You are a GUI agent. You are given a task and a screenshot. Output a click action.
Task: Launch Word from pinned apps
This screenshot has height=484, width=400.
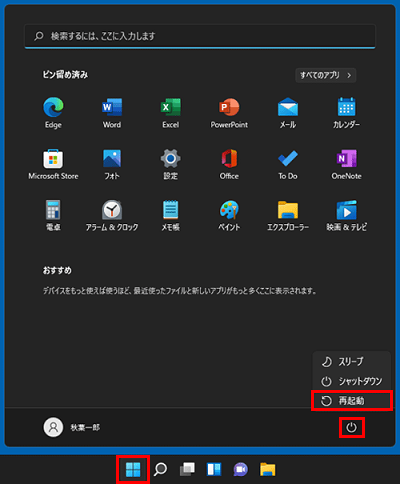[112, 113]
